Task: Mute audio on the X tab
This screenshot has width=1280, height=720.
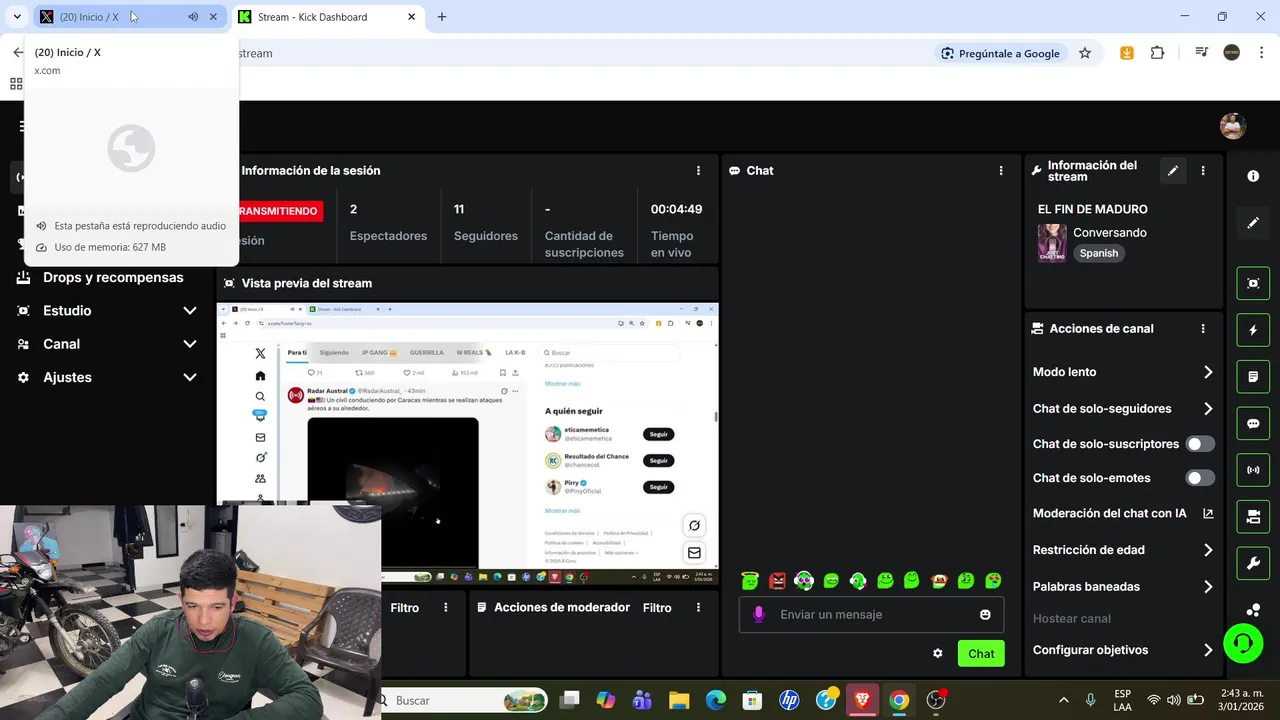Action: (x=193, y=17)
